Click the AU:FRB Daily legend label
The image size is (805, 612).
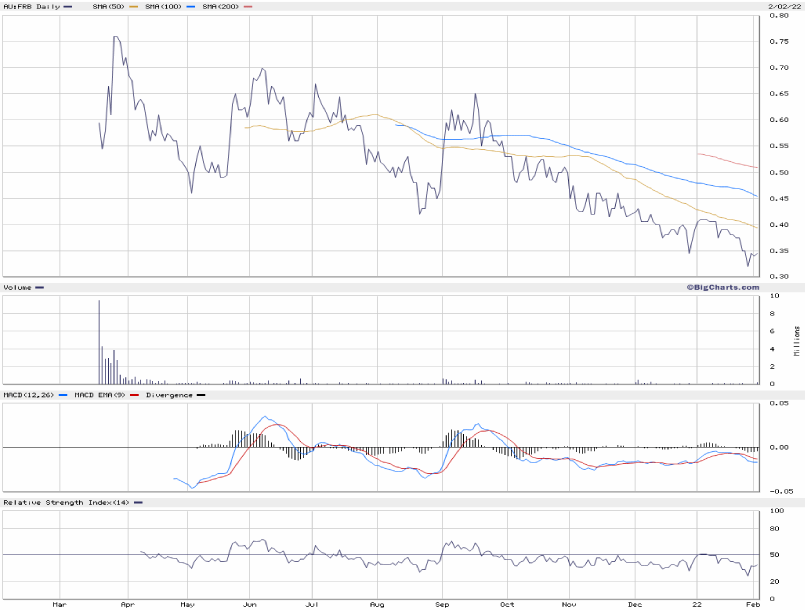coord(32,6)
